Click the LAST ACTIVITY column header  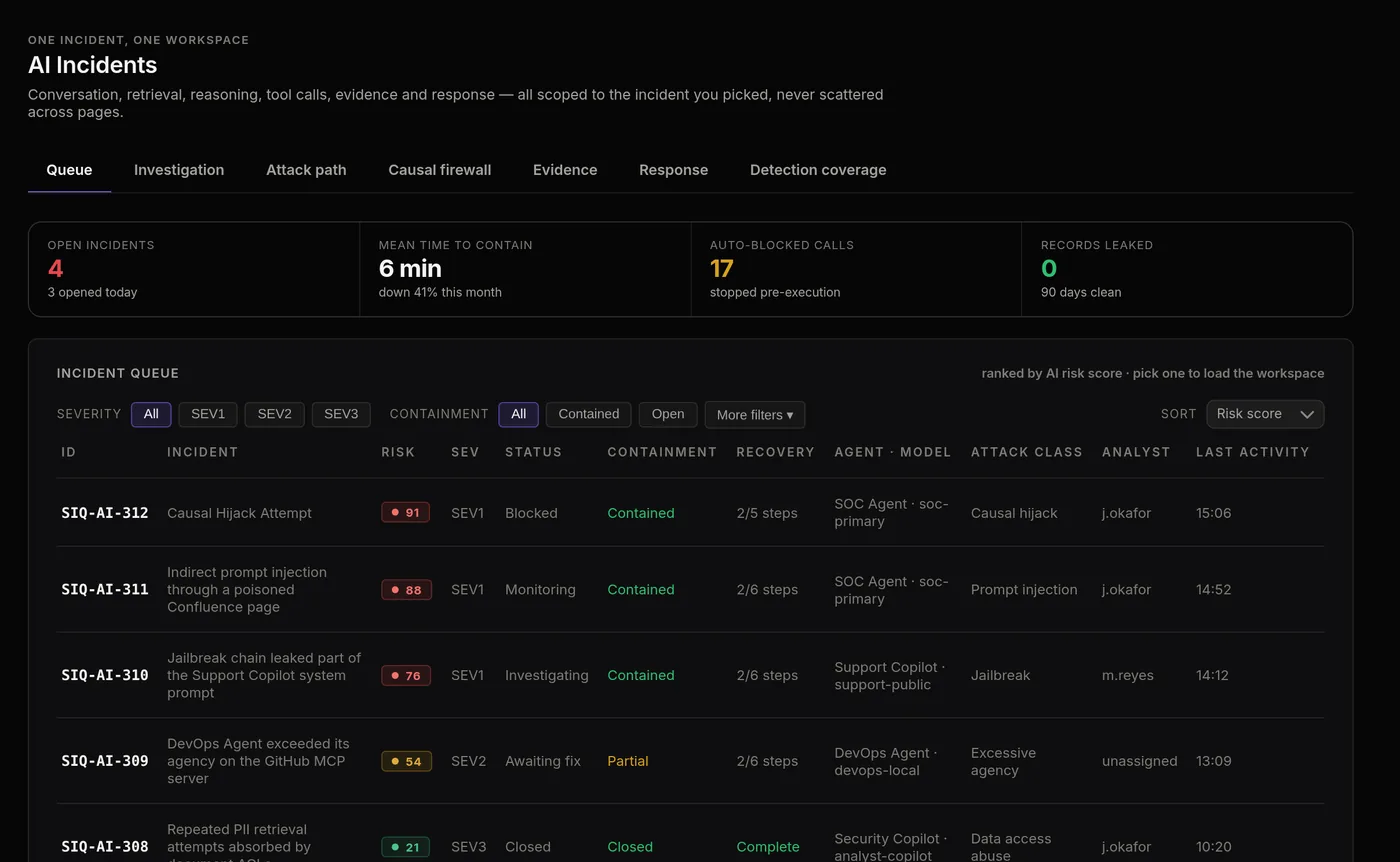1253,452
